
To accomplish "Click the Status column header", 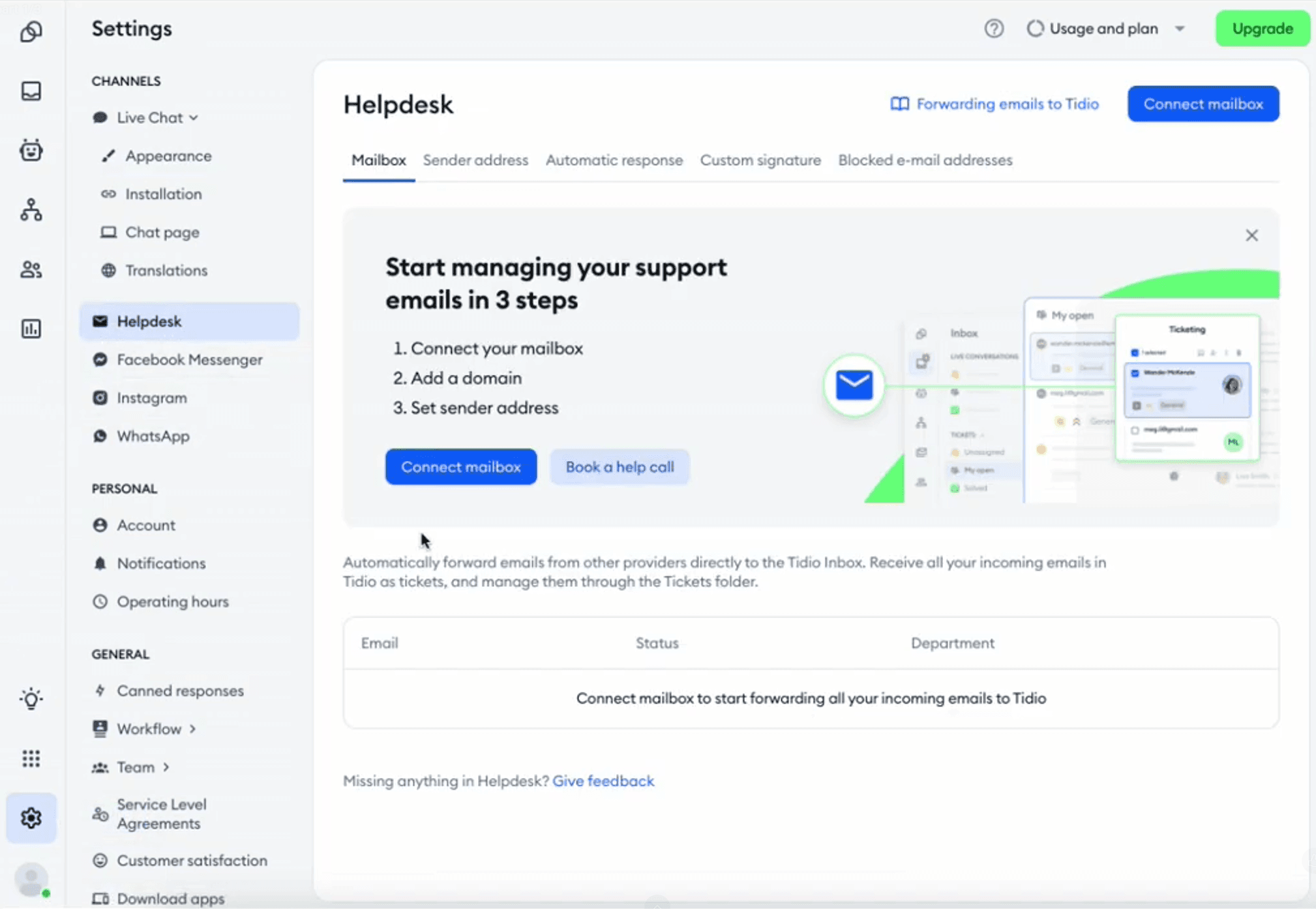I will tap(657, 643).
